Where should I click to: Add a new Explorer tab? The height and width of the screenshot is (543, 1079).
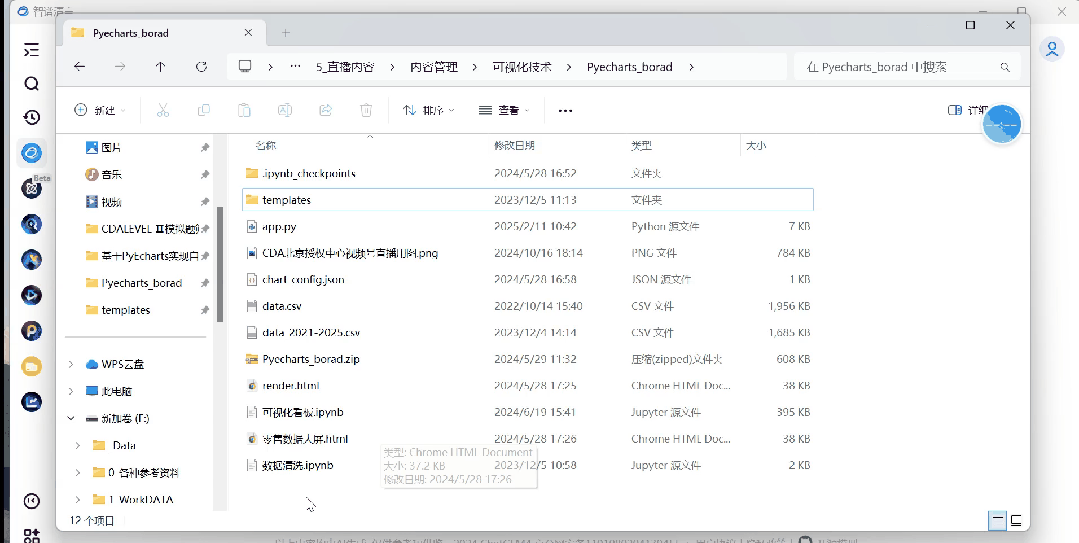pos(285,33)
